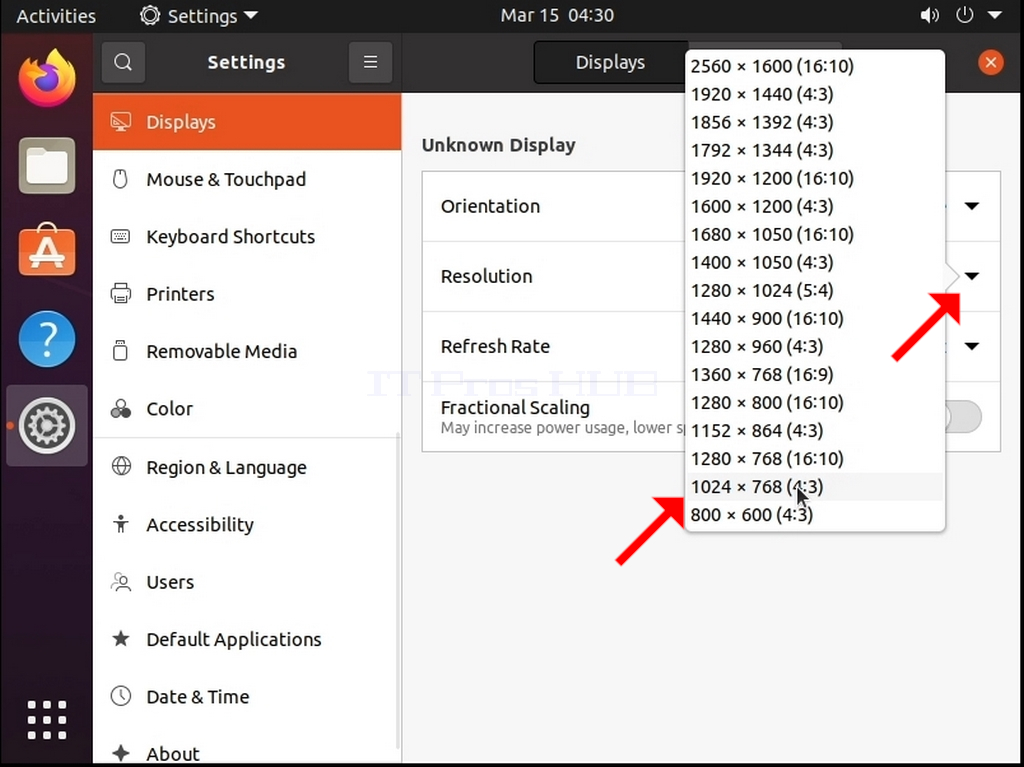1024x767 pixels.
Task: Choose 1792 × 1344 (4:3) resolution
Action: (814, 150)
